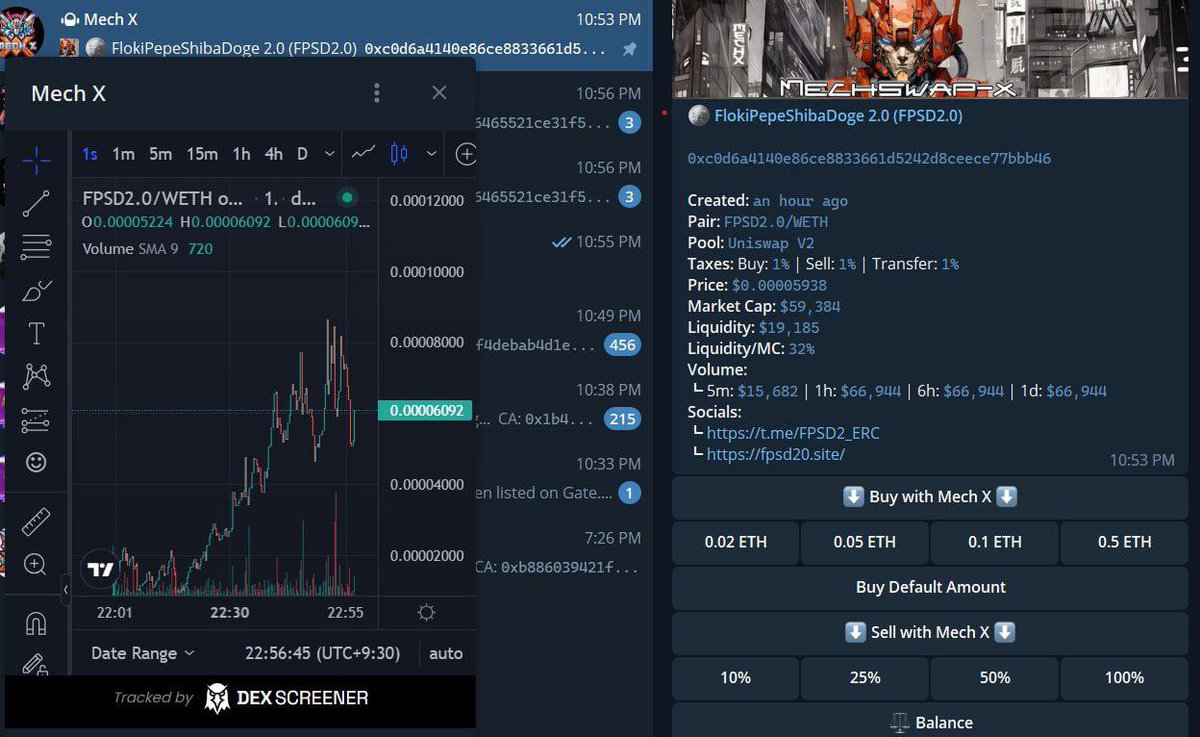Toggle the auto scale option
Image resolution: width=1200 pixels, height=737 pixels.
click(446, 653)
